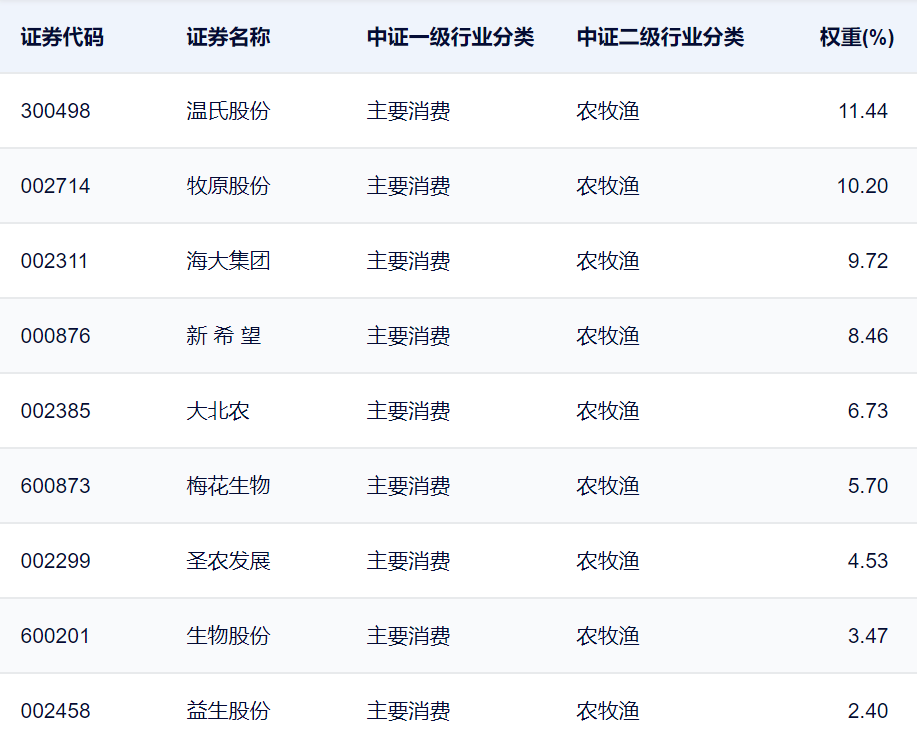Click the weight value 2.40
Screen dimensions: 917x741
(x=868, y=711)
